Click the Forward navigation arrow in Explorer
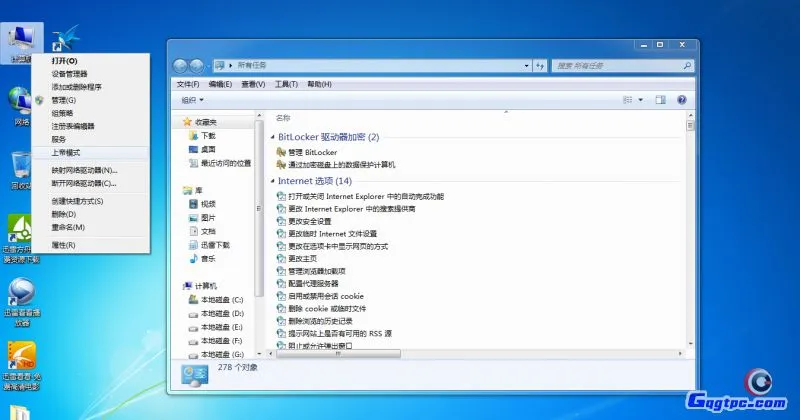 click(196, 65)
